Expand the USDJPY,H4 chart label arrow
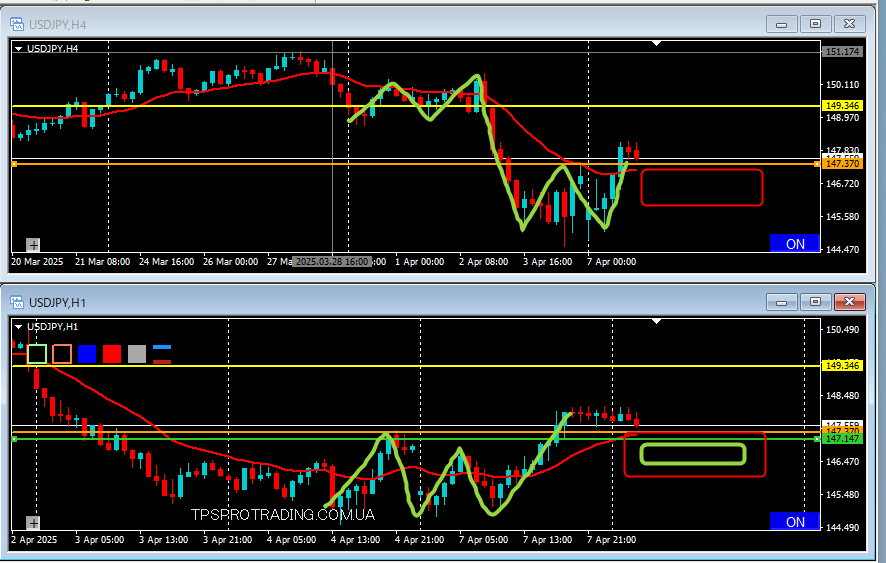 point(19,47)
